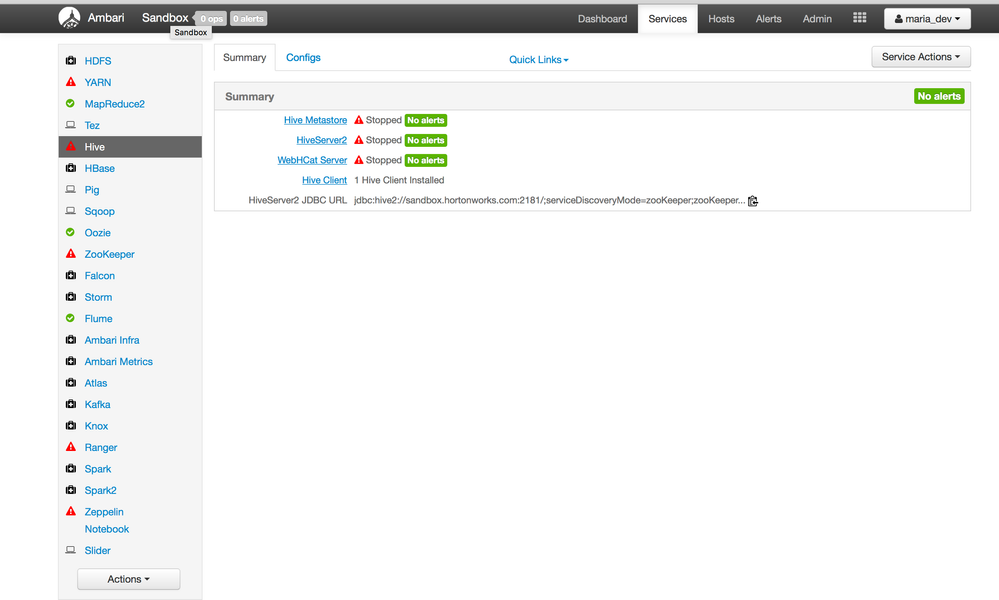Click No alerts badge for HiveServer2
Image resolution: width=999 pixels, height=600 pixels.
point(426,140)
